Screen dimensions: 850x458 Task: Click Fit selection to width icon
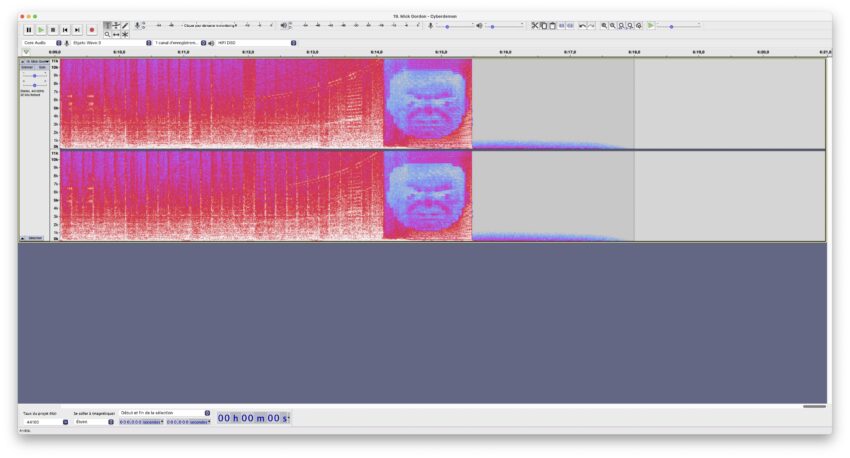(621, 25)
